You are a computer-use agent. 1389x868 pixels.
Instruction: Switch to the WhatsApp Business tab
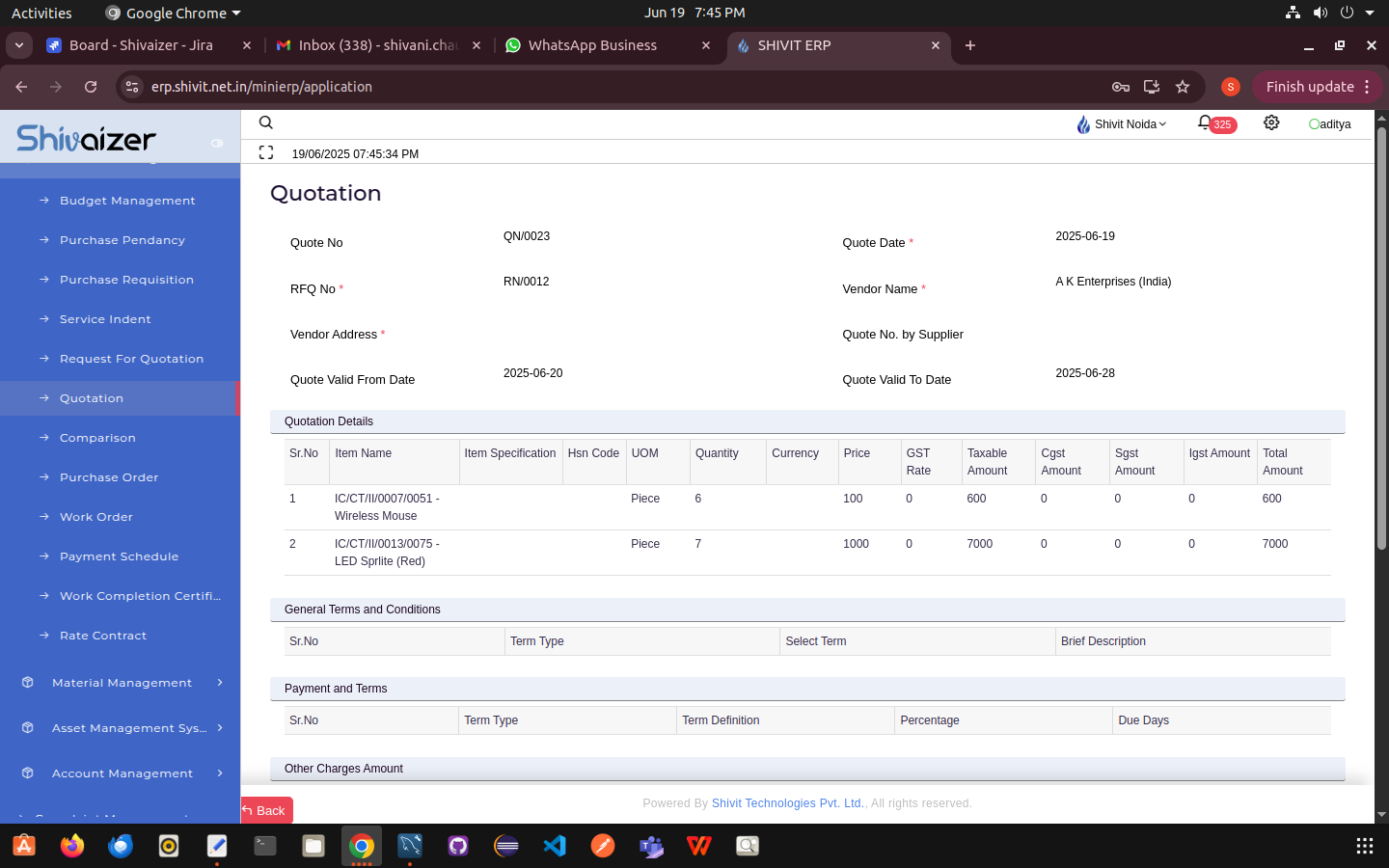coord(592,45)
